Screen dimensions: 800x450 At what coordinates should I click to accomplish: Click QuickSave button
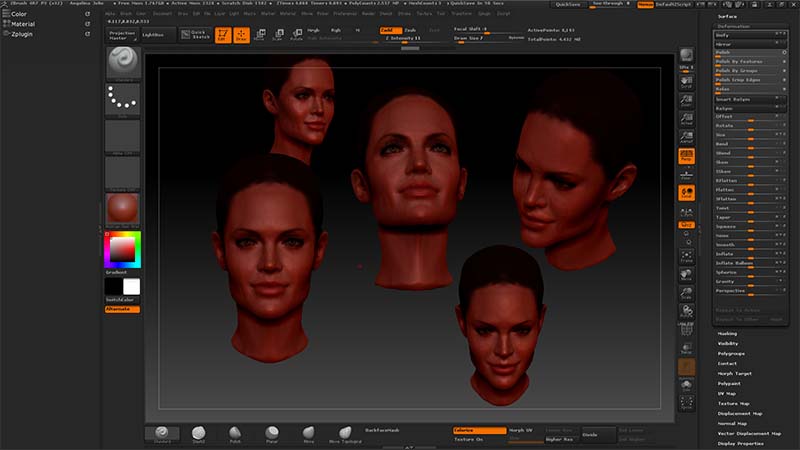568,4
